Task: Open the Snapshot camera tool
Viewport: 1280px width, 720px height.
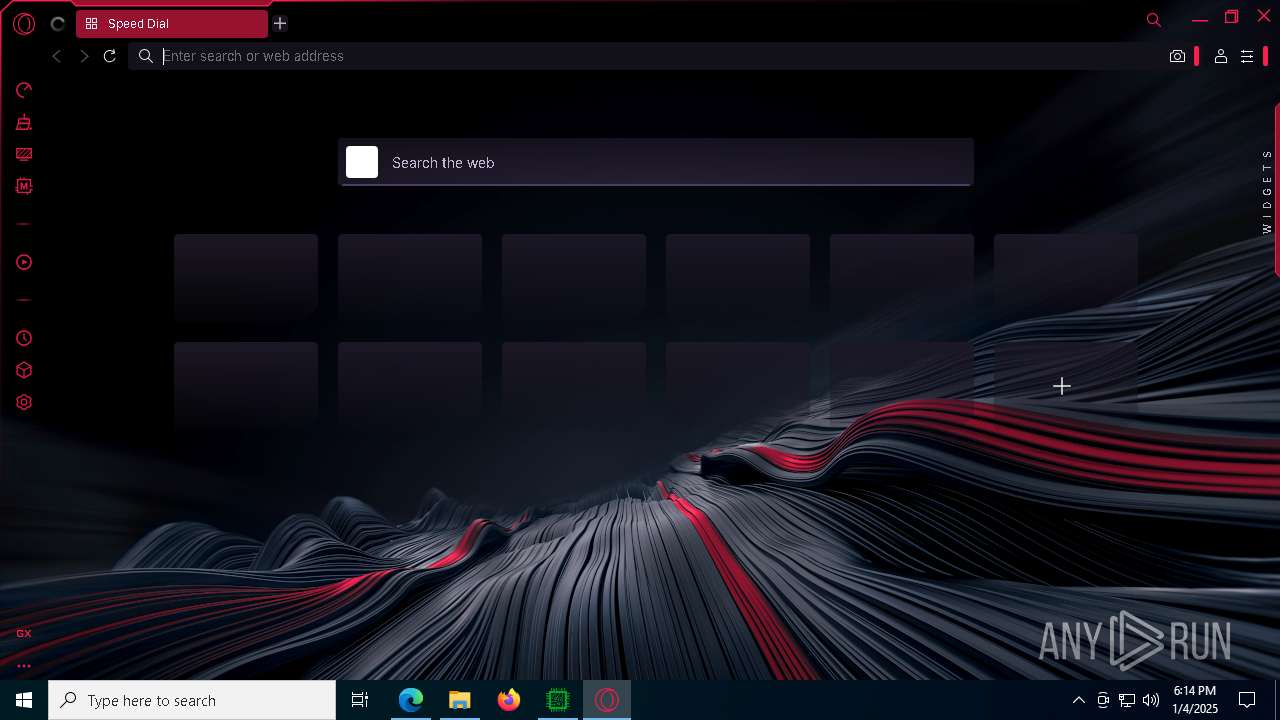Action: point(1177,56)
